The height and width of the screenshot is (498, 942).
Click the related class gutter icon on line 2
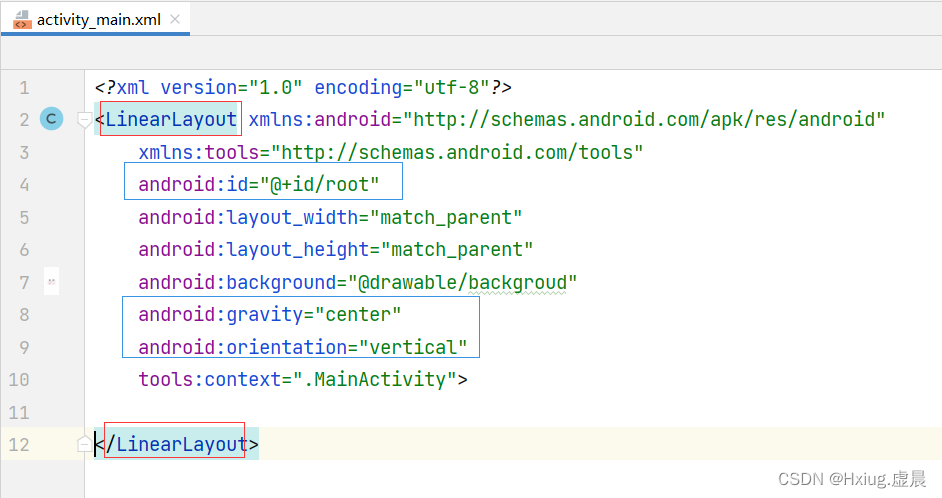(x=52, y=119)
